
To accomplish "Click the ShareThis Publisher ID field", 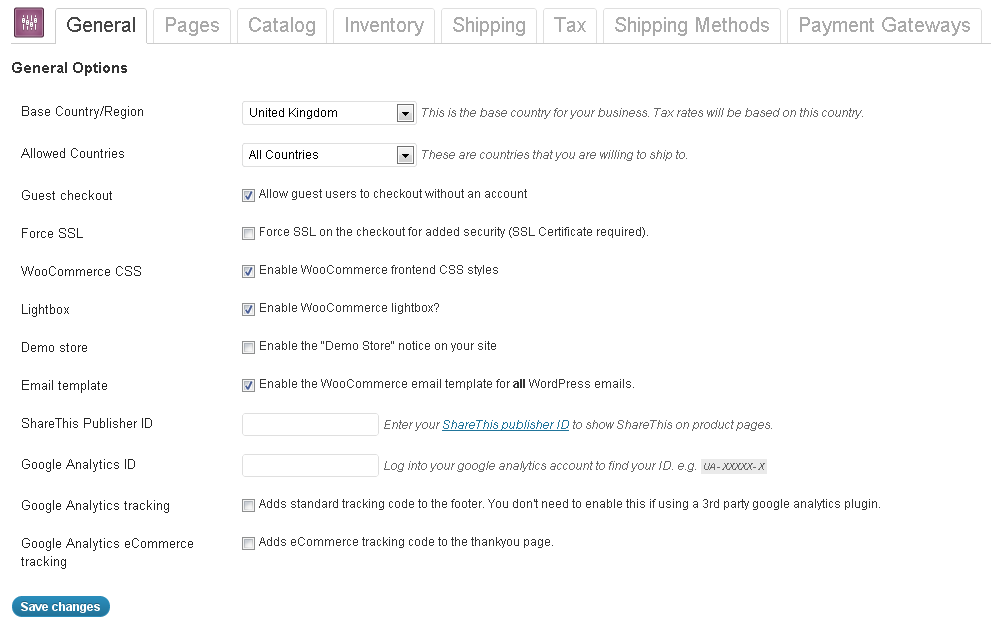I will [310, 425].
